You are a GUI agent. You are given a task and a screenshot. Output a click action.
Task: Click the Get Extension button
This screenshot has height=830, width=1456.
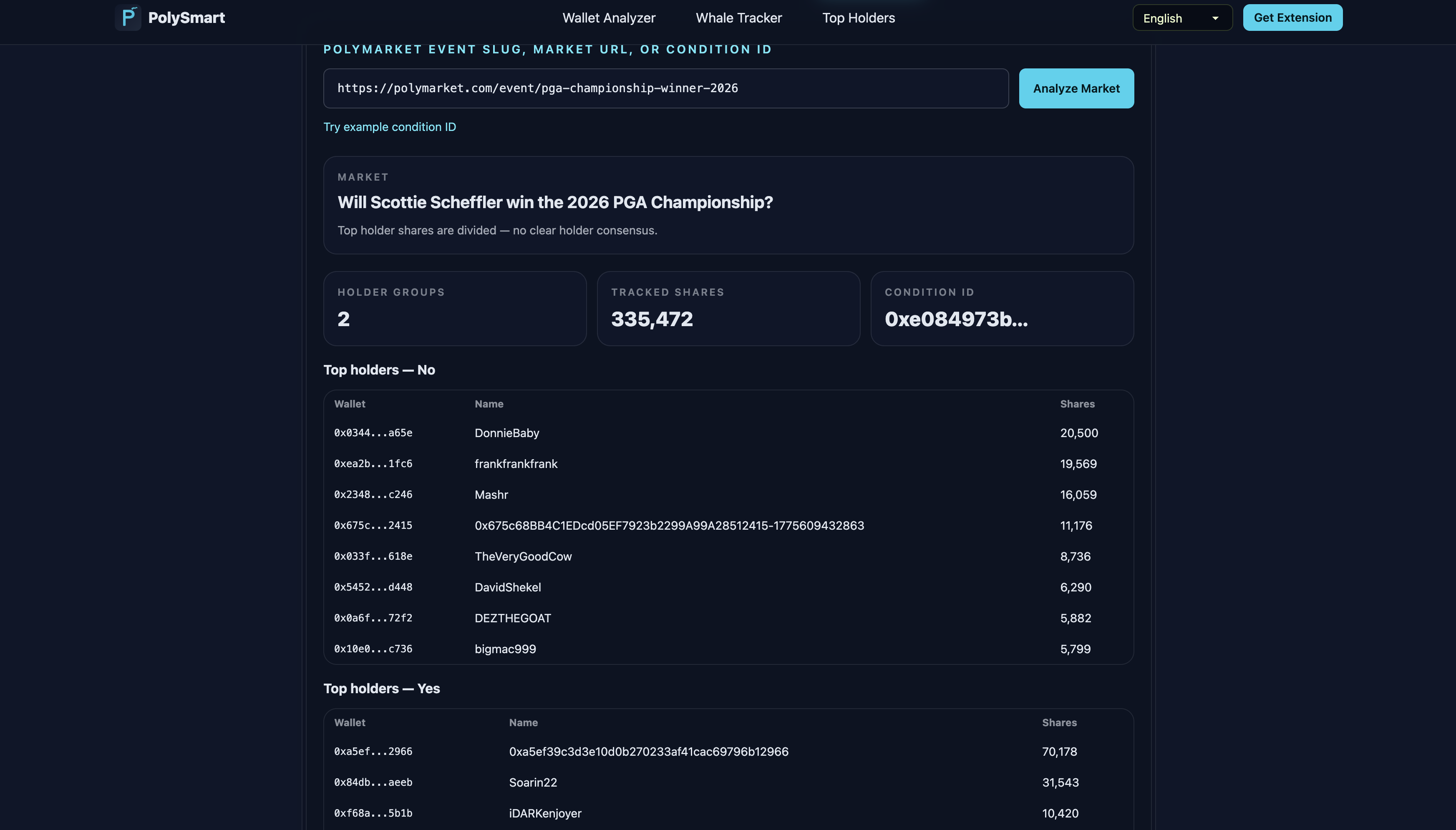pyautogui.click(x=1292, y=18)
